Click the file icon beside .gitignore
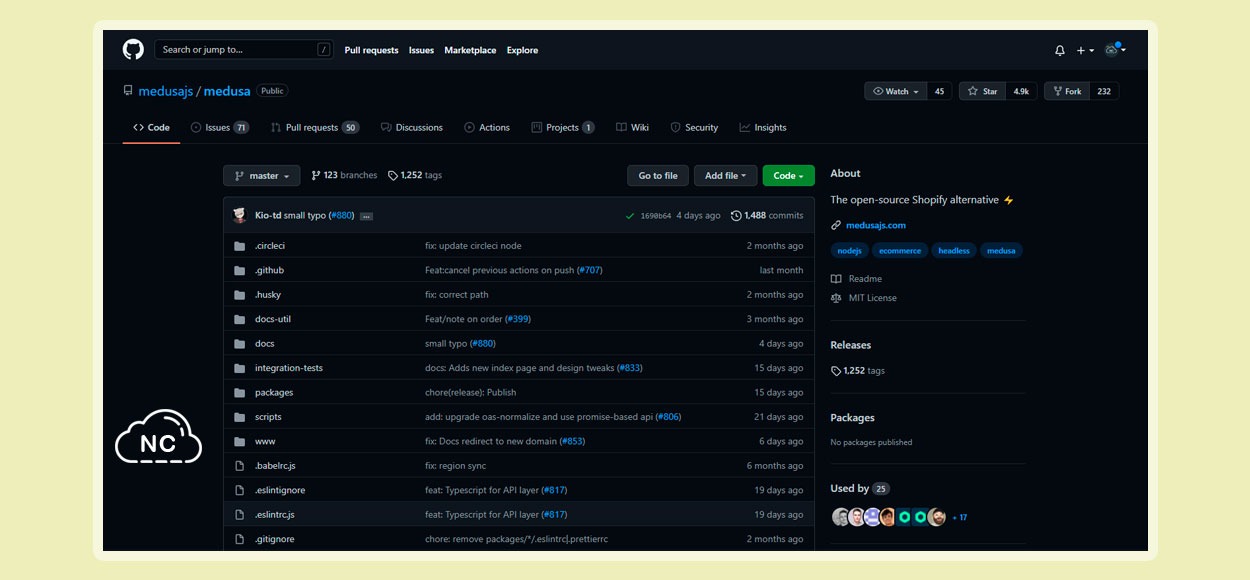The height and width of the screenshot is (580, 1250). click(239, 539)
